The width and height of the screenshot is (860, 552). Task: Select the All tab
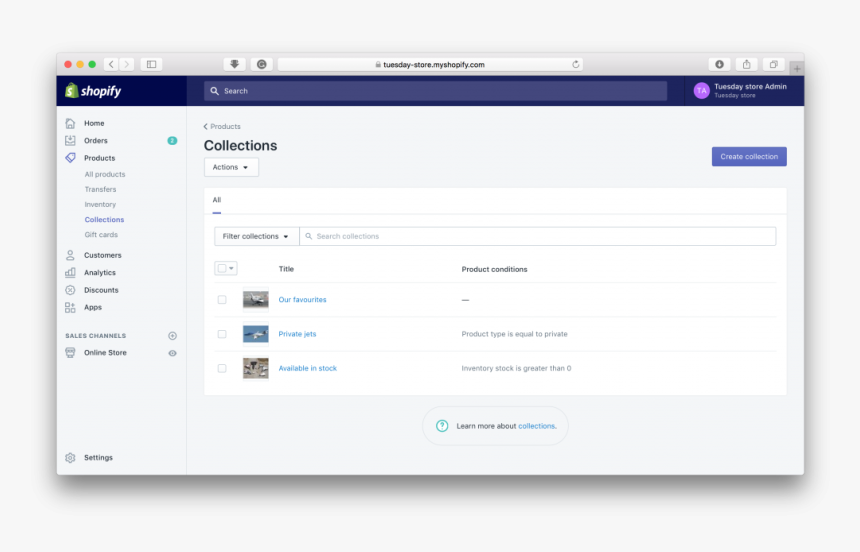click(x=216, y=200)
